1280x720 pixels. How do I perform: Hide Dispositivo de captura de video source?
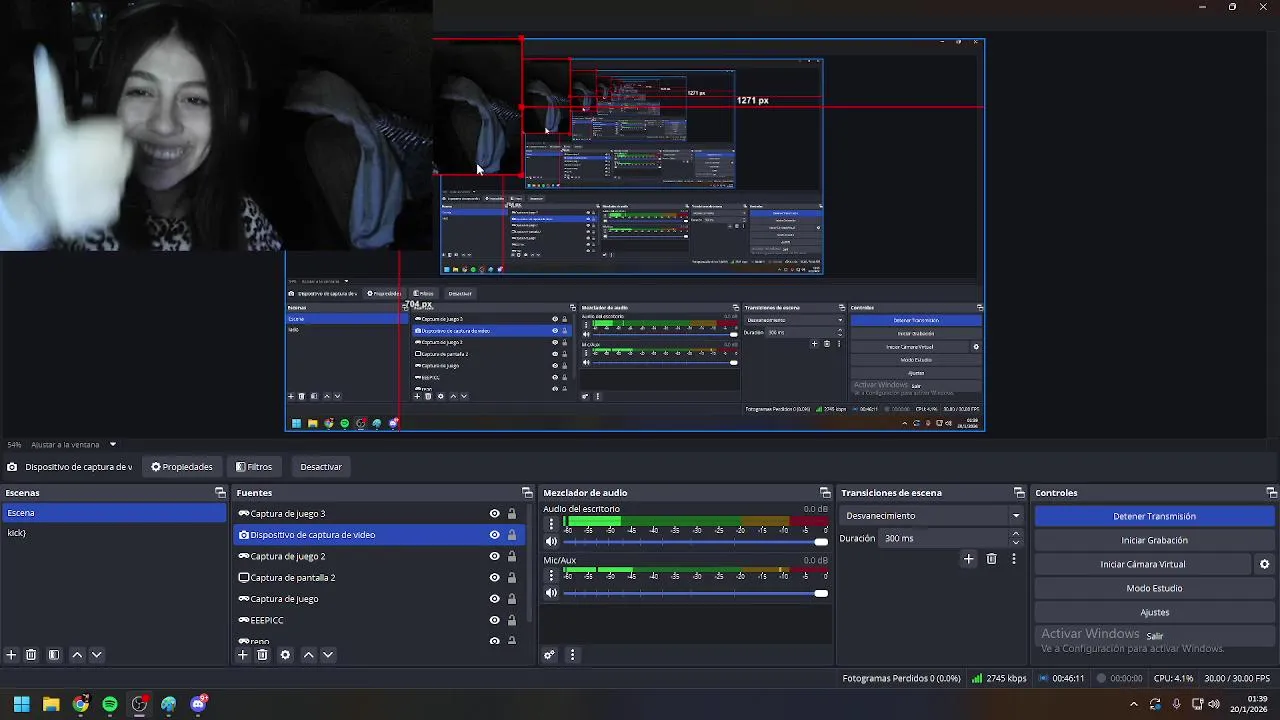494,535
